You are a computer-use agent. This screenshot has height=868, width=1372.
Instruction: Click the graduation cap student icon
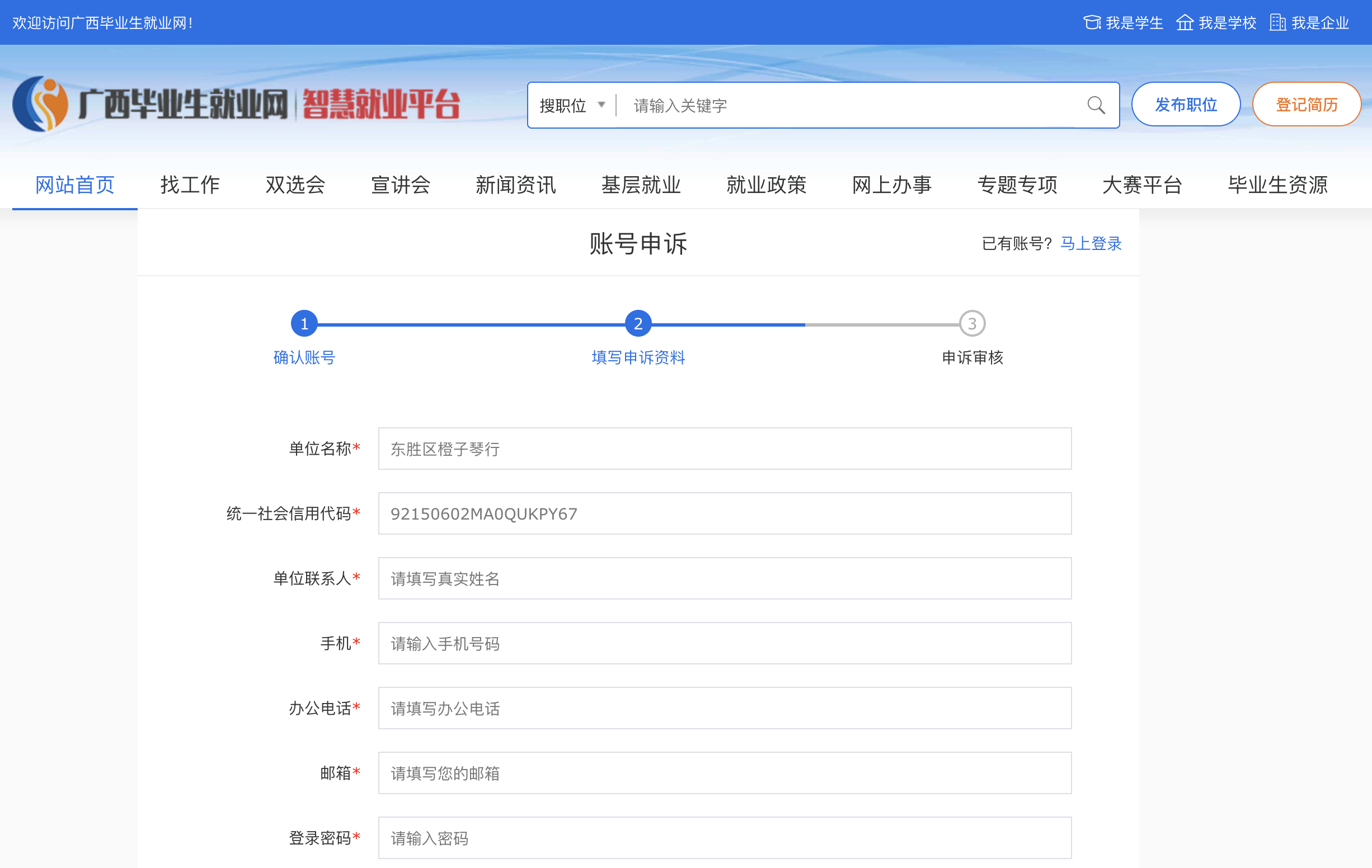pyautogui.click(x=1091, y=23)
